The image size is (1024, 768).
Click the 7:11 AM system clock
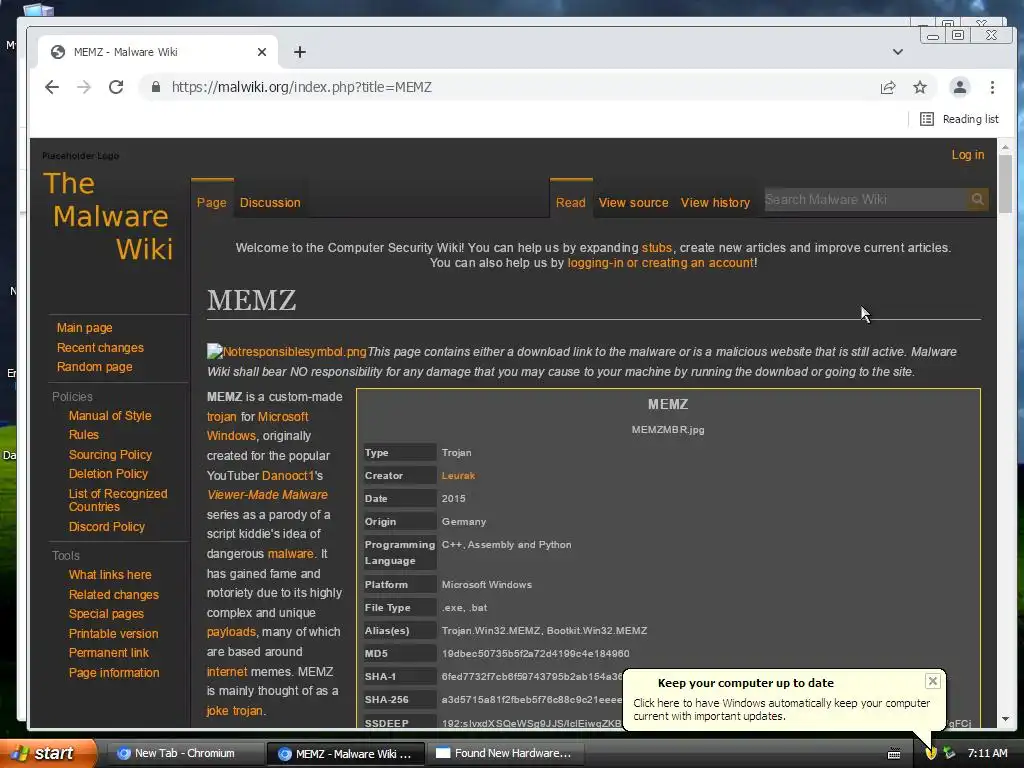[987, 754]
